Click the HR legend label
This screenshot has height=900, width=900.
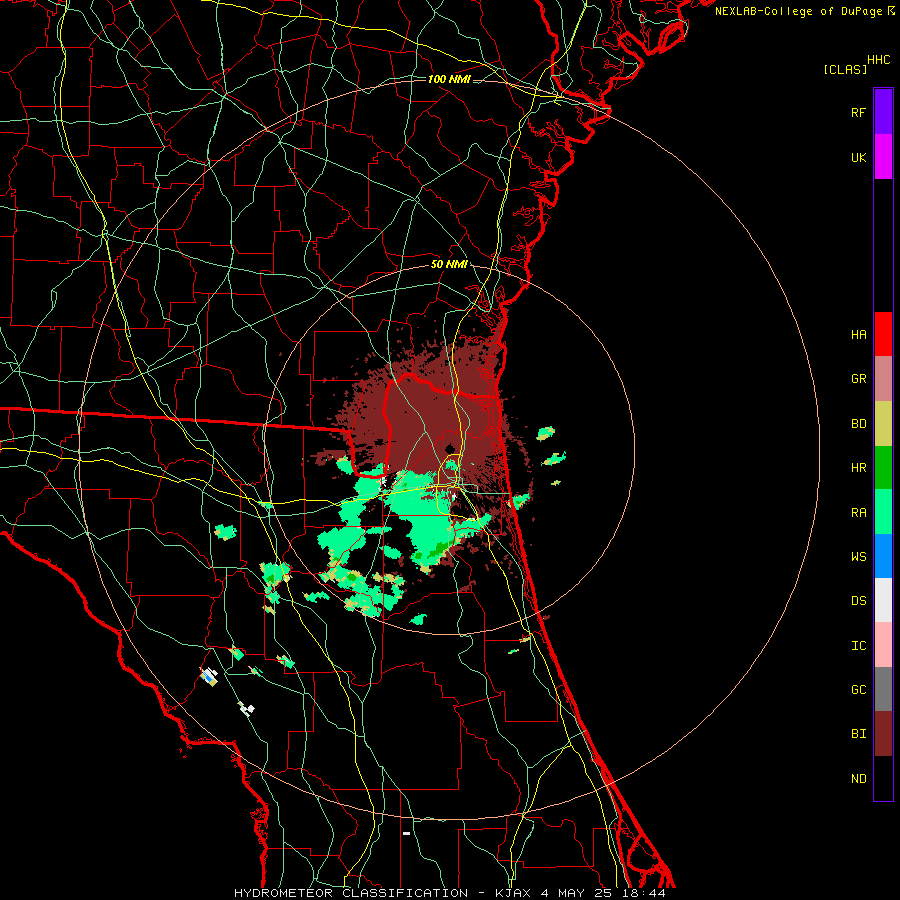pyautogui.click(x=858, y=468)
